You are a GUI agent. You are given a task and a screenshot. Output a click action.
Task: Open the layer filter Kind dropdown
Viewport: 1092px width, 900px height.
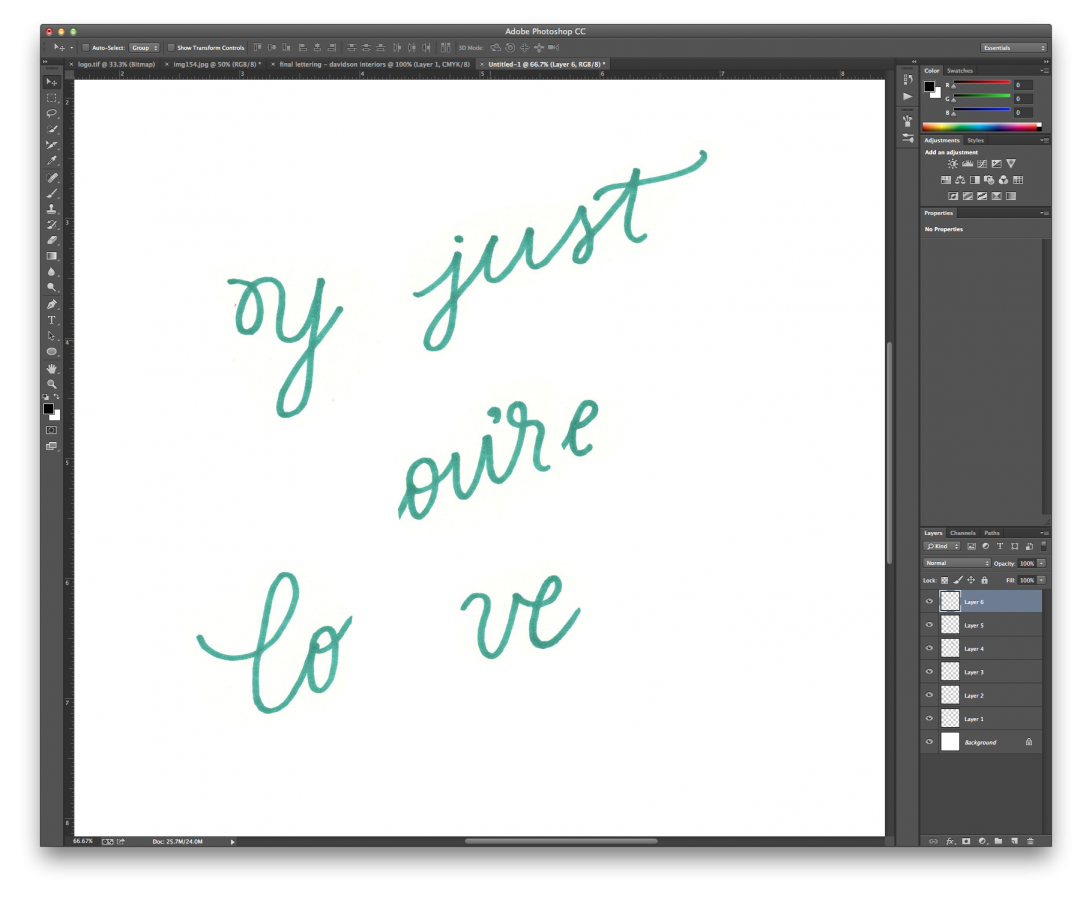point(941,546)
